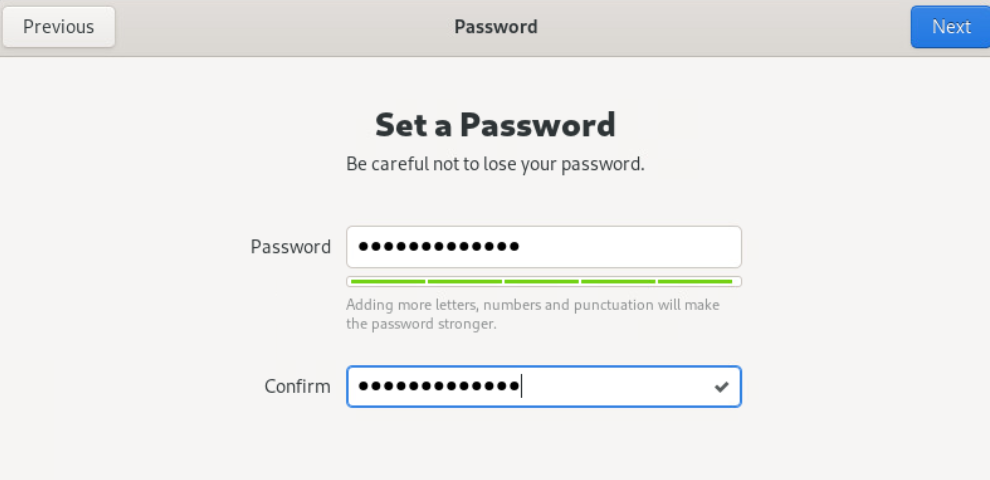This screenshot has height=480, width=990.
Task: Click the Password title in header bar
Action: point(495,27)
